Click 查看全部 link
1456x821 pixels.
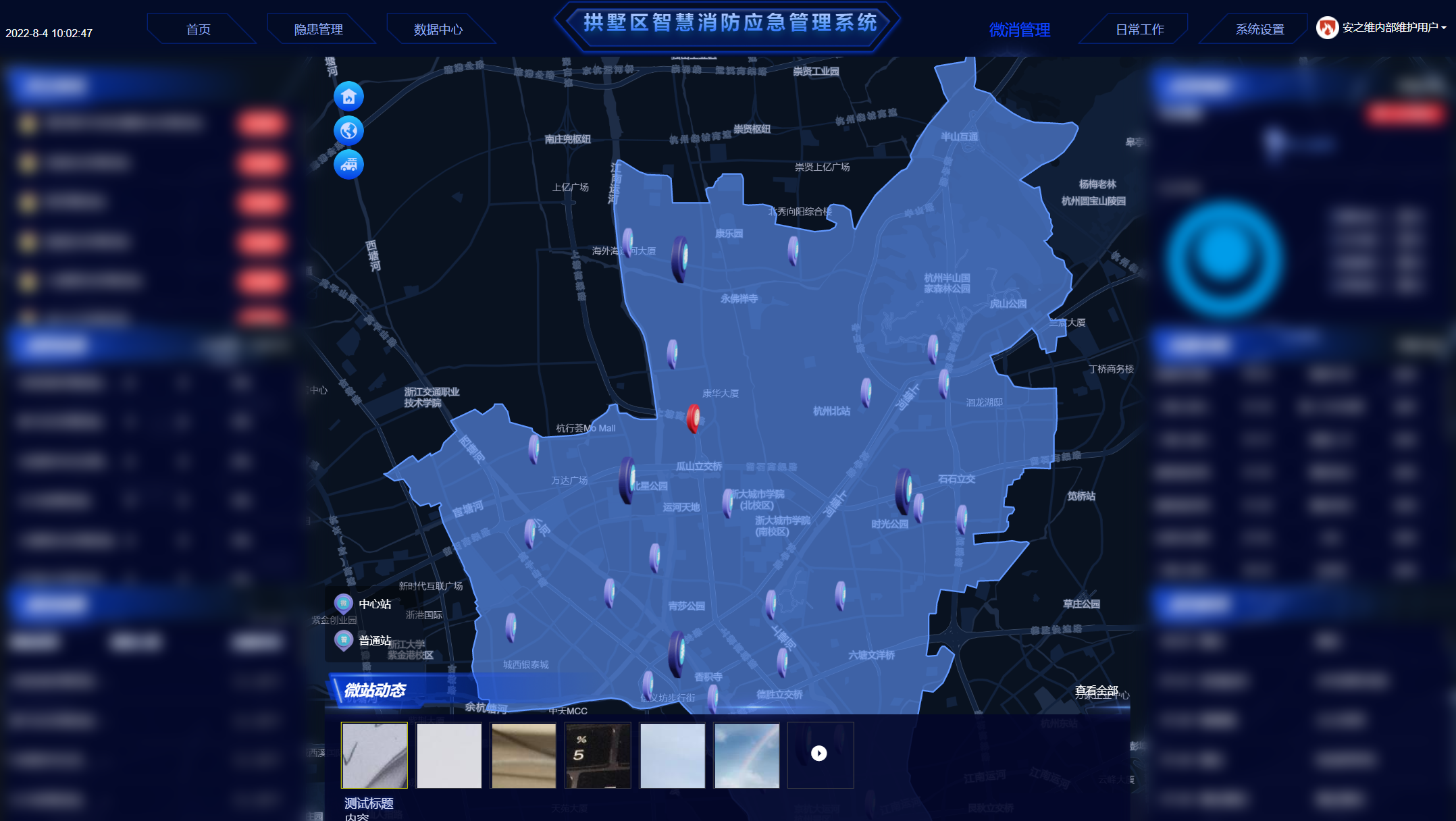1096,690
